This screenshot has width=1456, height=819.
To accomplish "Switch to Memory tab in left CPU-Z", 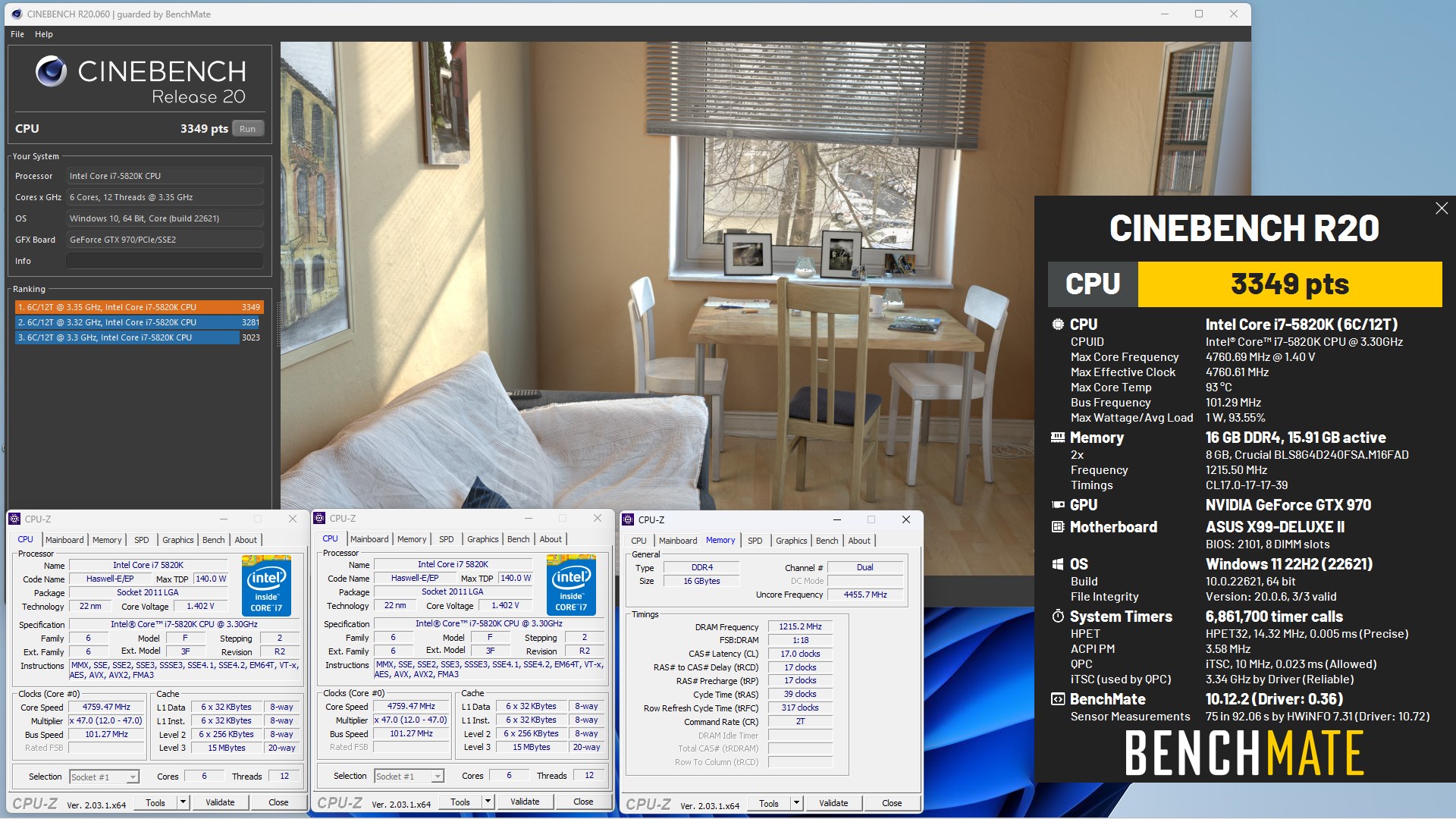I will tap(107, 540).
